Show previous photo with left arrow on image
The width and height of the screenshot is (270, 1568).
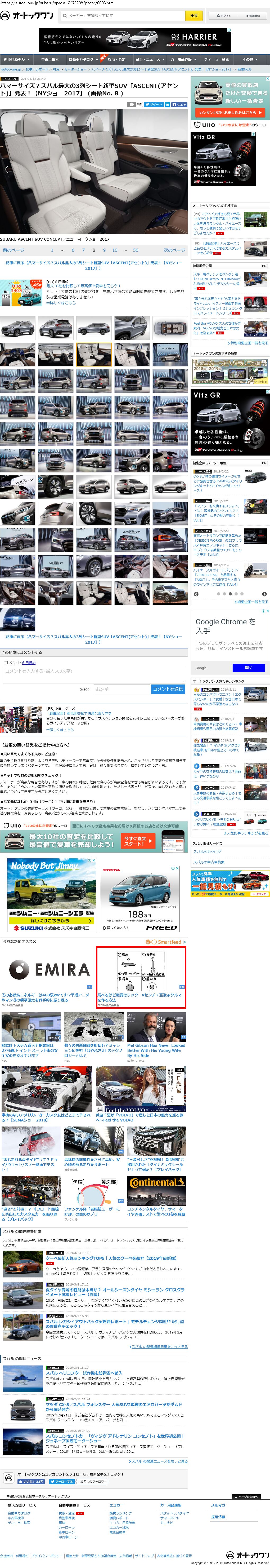(7, 170)
